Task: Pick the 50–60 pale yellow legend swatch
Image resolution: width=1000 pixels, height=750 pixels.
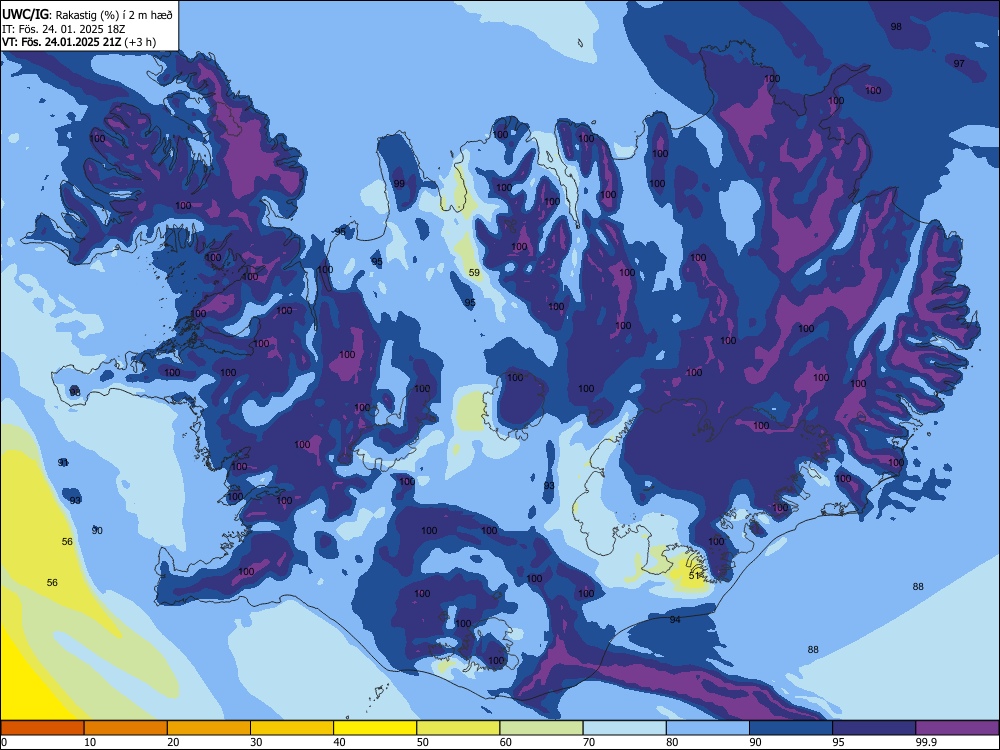Action: point(459,728)
